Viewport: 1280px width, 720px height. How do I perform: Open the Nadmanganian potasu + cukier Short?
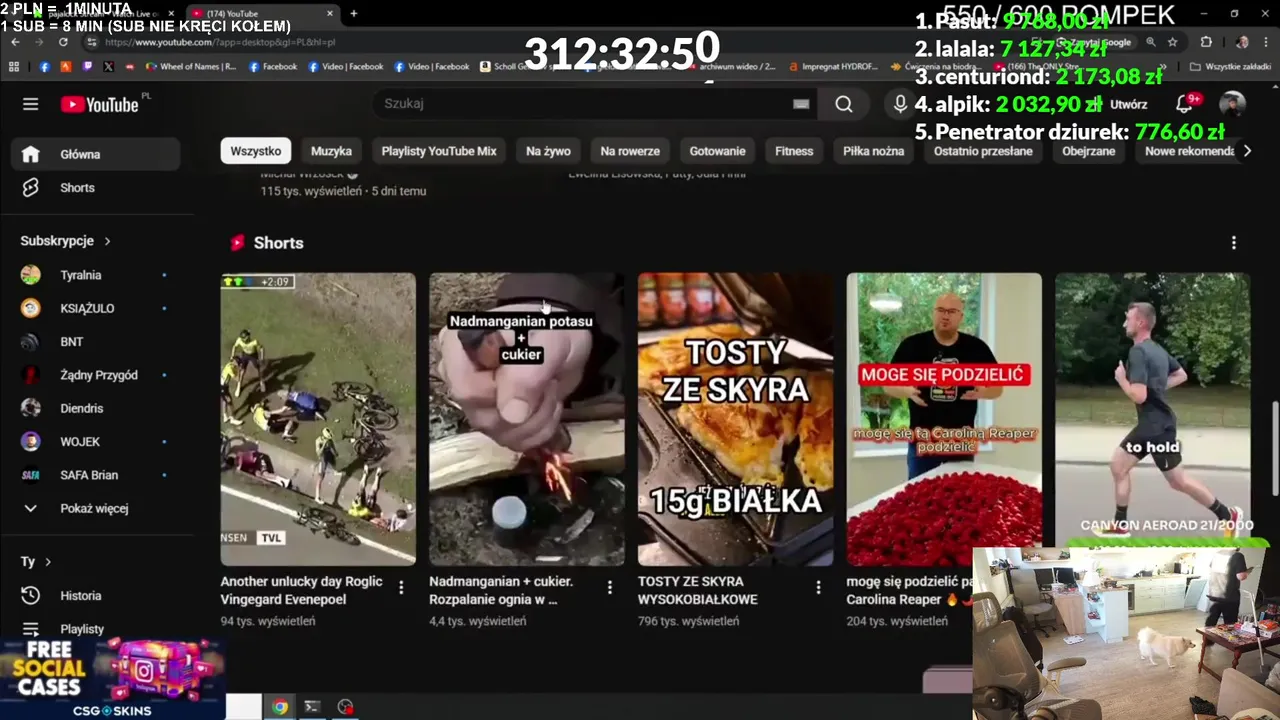click(x=527, y=419)
